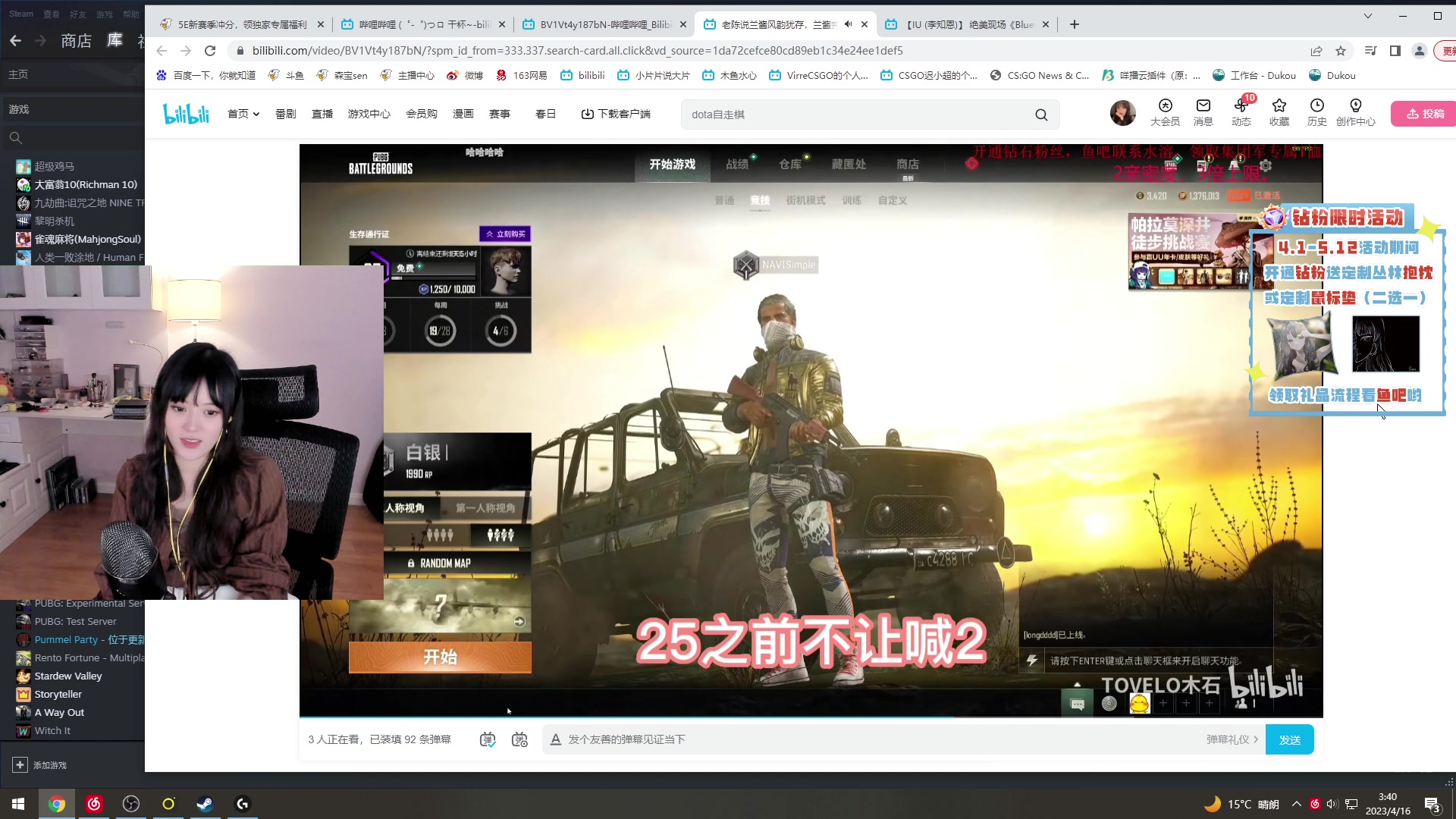Close the 哔哩哔哩 干杯 tab
This screenshot has height=819, width=1456.
pos(501,24)
